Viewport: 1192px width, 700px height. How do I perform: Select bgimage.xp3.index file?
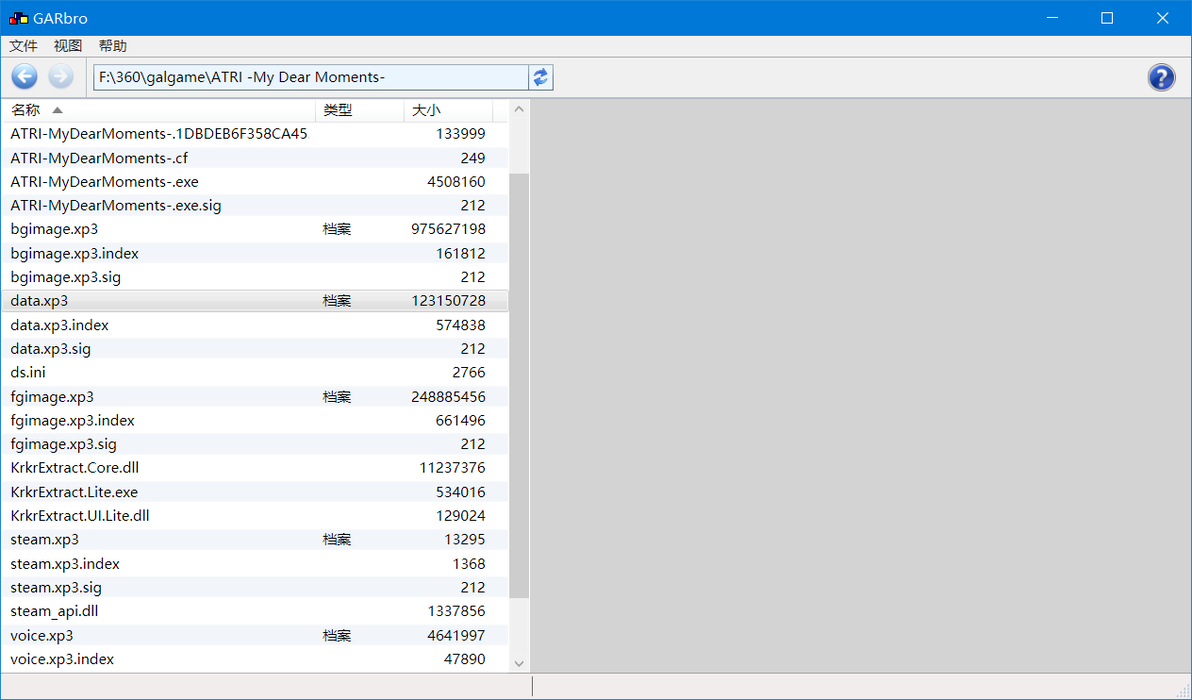click(255, 253)
